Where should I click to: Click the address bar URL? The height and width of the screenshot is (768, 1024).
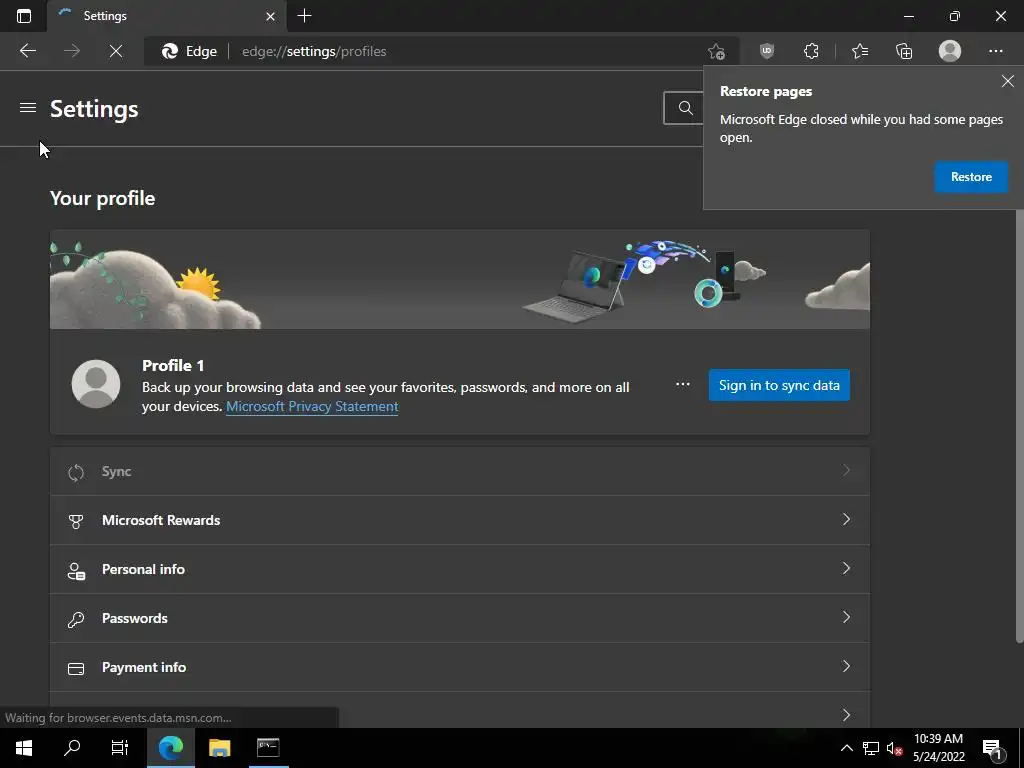pos(314,51)
